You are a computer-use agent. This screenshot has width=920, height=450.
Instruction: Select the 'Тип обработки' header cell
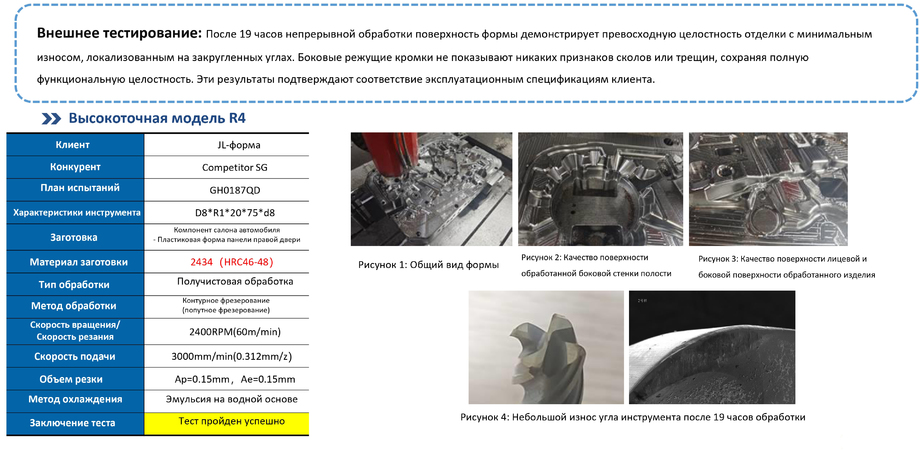[x=75, y=285]
